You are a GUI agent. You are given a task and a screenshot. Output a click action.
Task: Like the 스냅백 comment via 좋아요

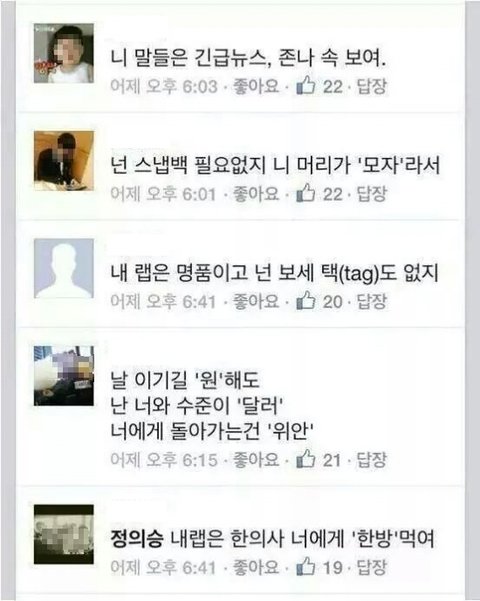[x=256, y=194]
